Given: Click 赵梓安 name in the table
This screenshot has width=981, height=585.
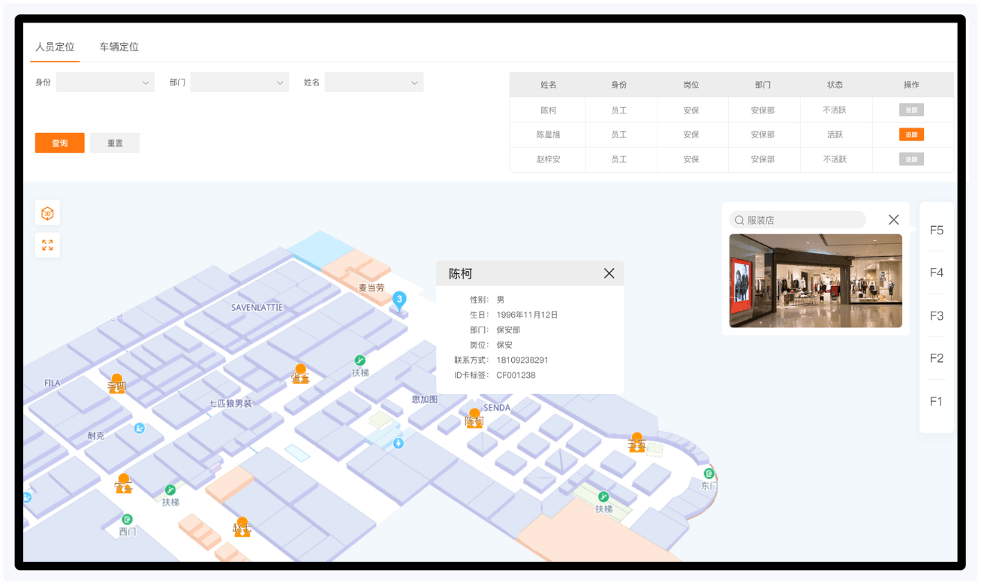Looking at the screenshot, I should 548,160.
